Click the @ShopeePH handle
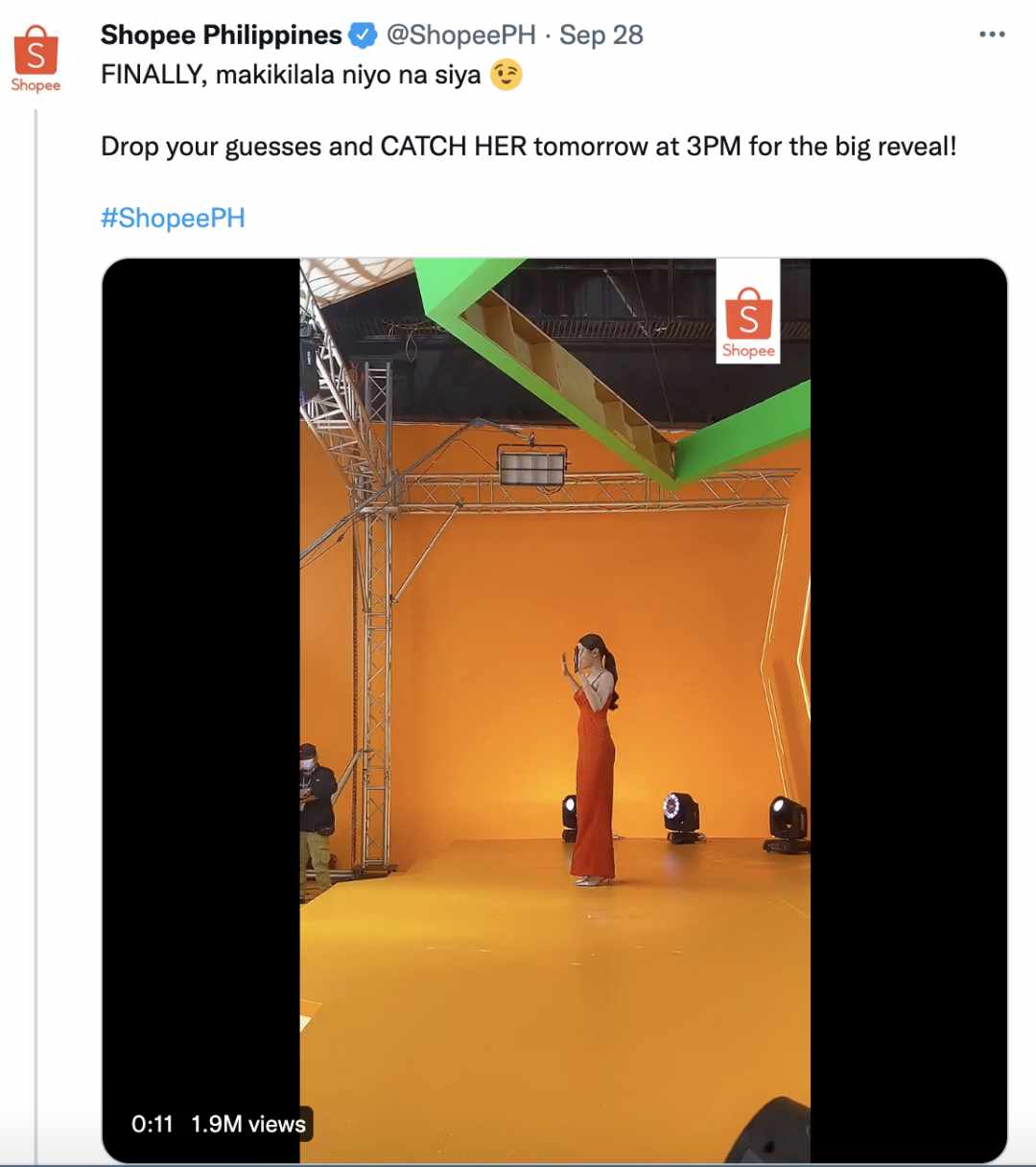 click(x=460, y=35)
